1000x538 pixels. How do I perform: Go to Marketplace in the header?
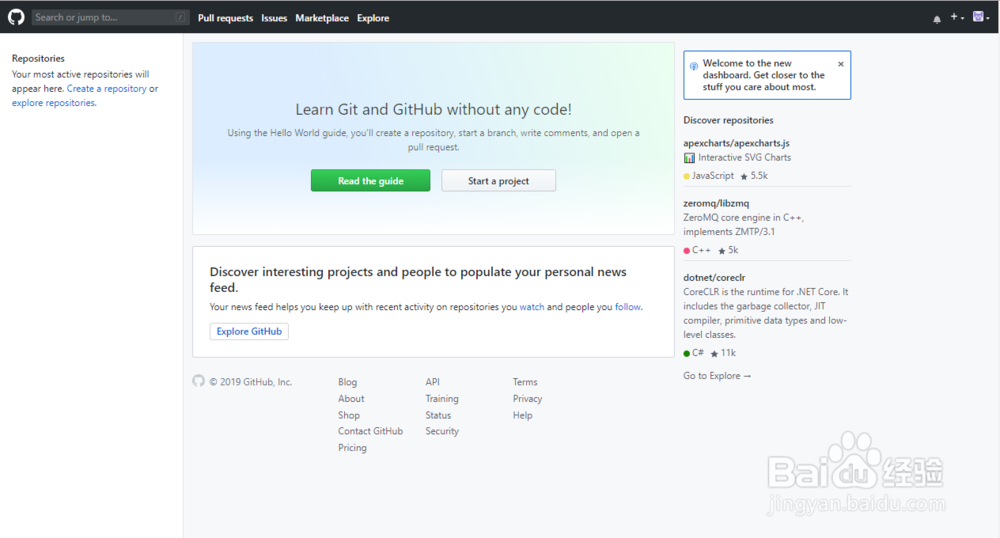point(322,18)
